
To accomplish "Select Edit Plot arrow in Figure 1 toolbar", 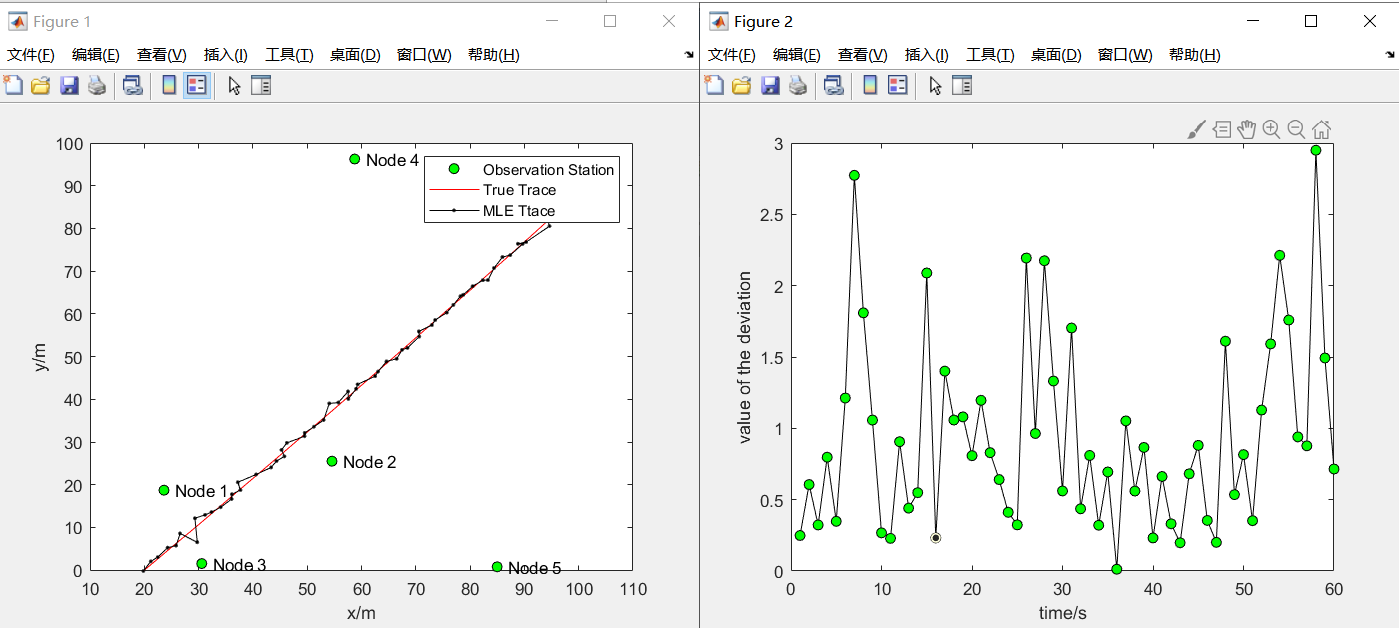I will point(234,85).
